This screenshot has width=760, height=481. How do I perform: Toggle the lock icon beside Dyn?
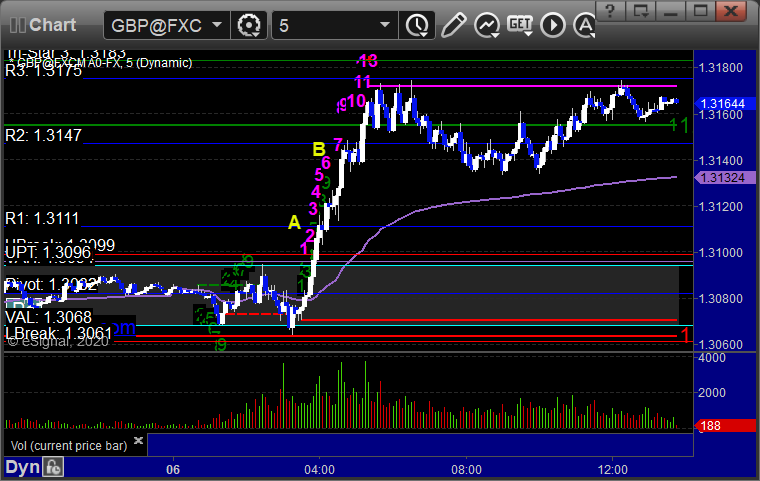[53, 468]
